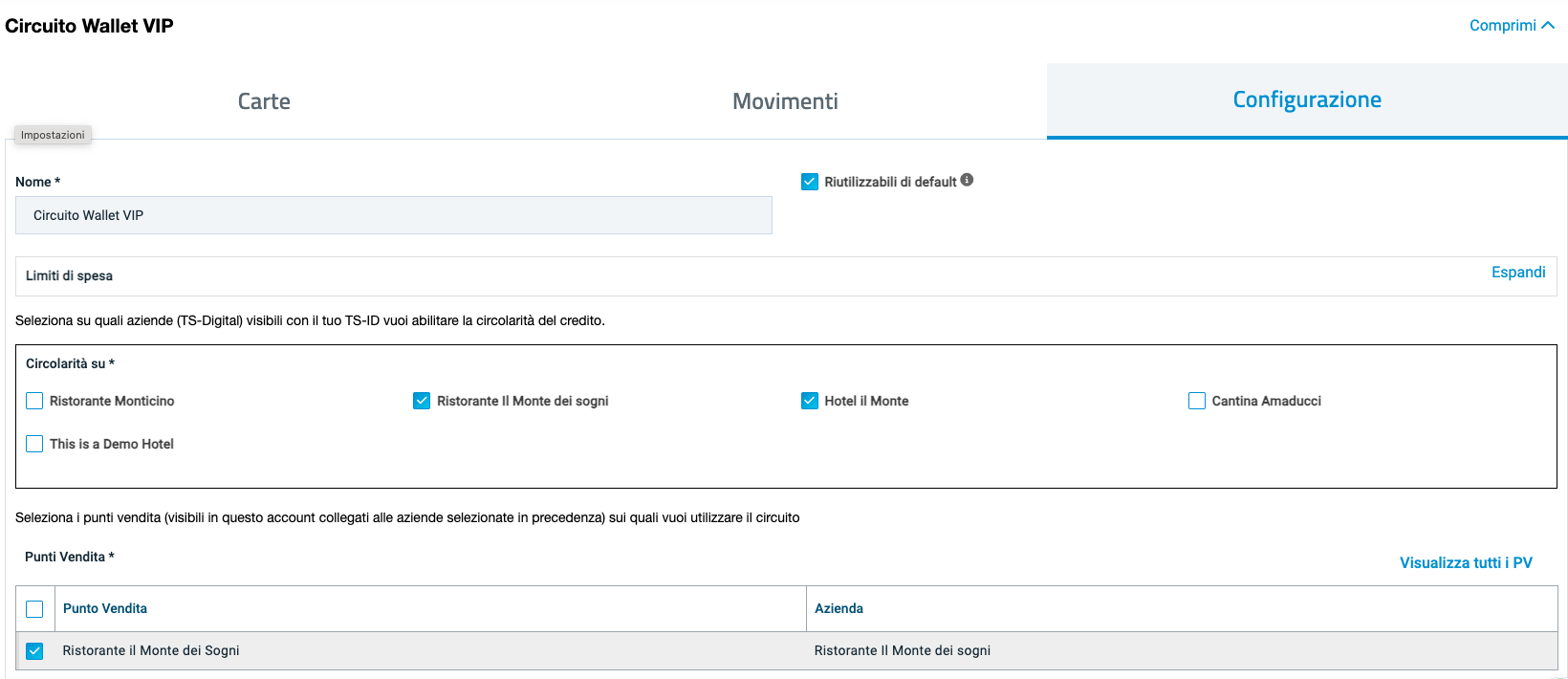Click the info icon next to Riutilizzabili di default
The image size is (1568, 679).
(x=967, y=180)
